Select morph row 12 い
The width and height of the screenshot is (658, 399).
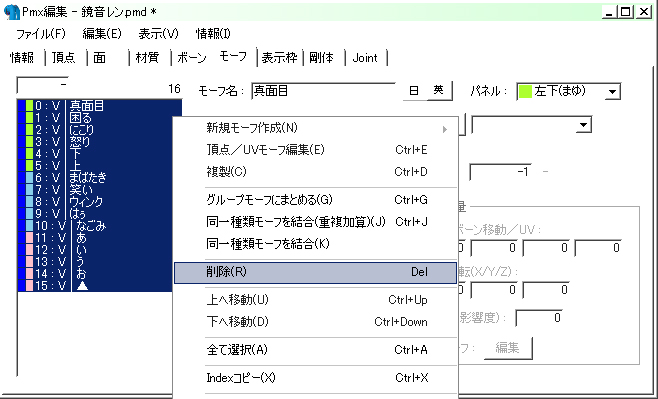(95, 250)
